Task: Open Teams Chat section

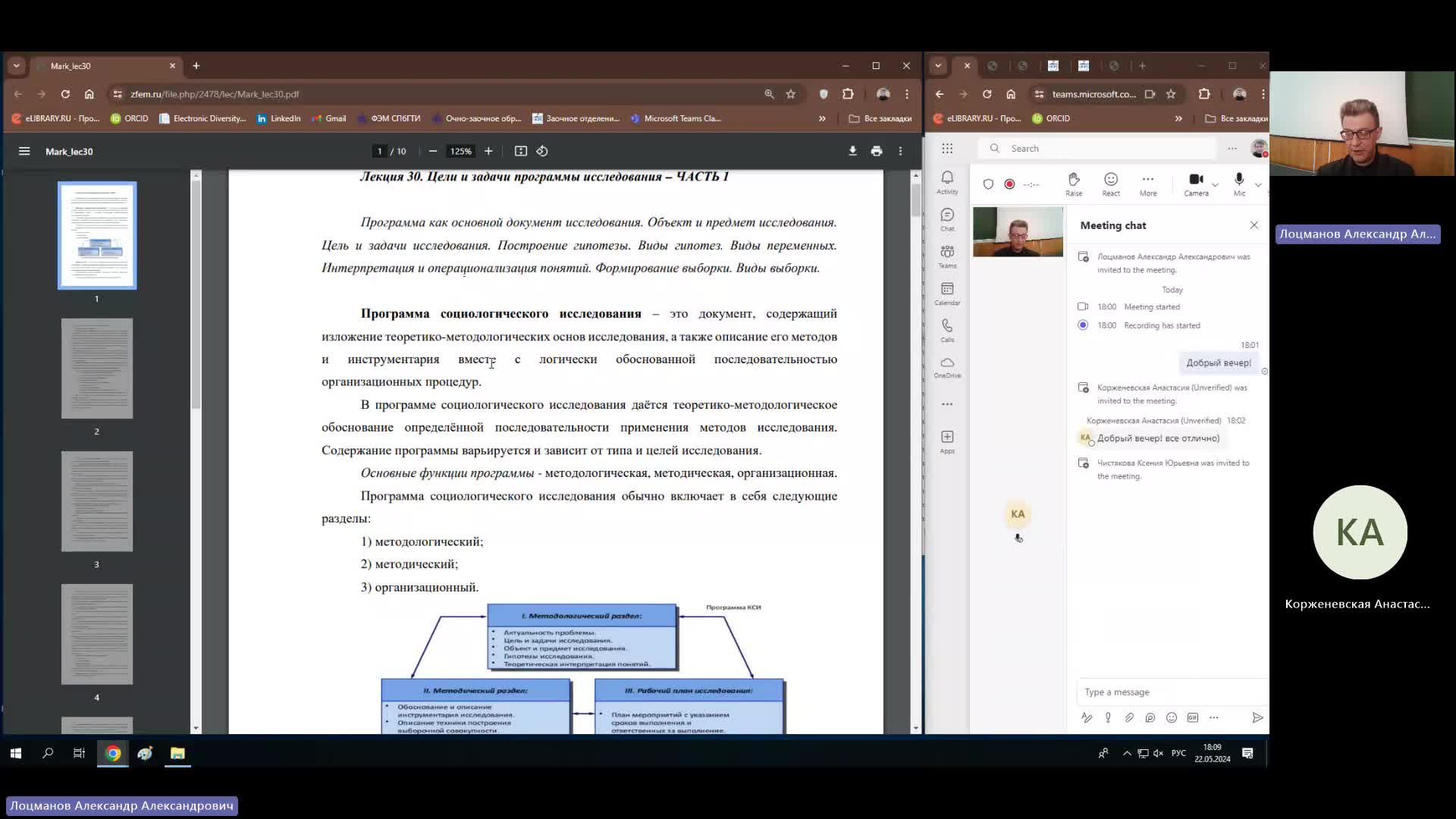Action: [x=947, y=219]
